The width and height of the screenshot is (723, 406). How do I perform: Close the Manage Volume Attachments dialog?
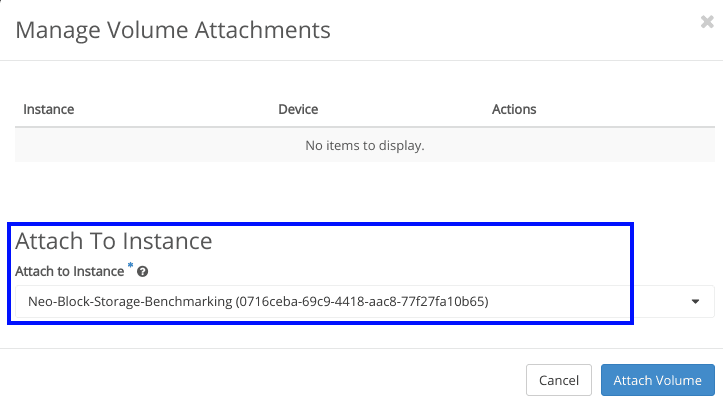(x=707, y=22)
